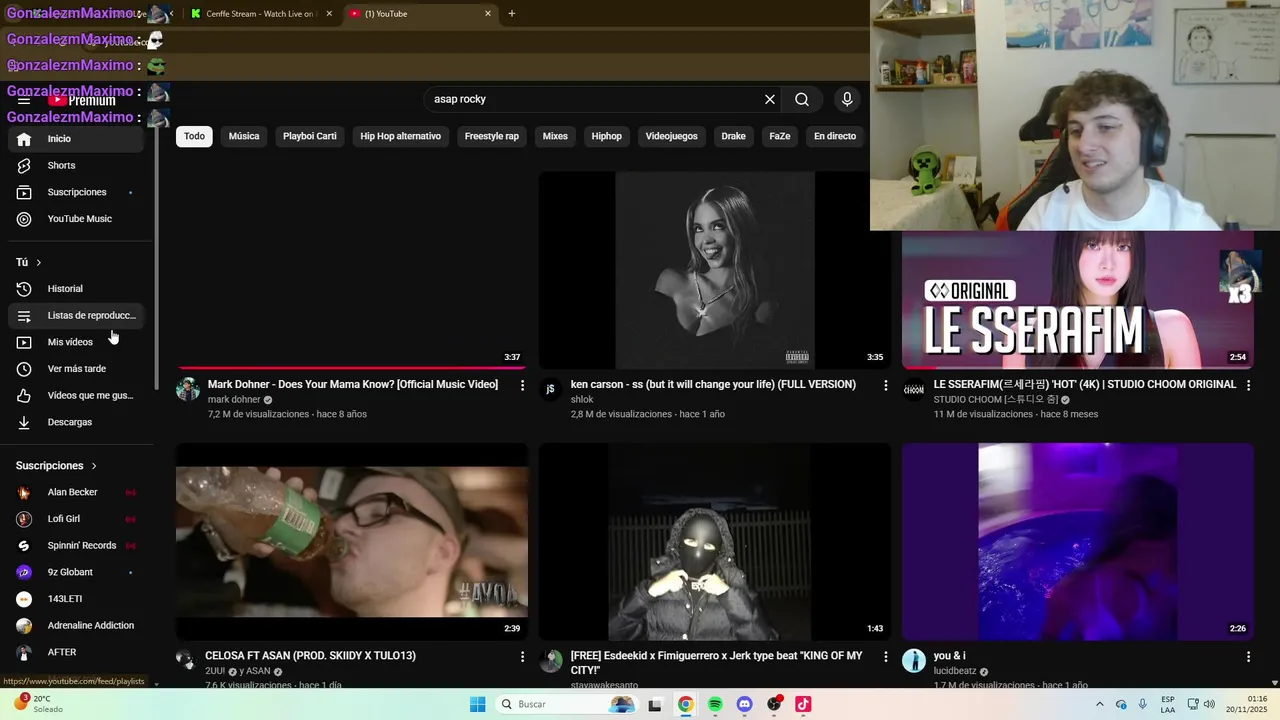Open a new browser tab
Screen dimensions: 1280x720
click(512, 14)
